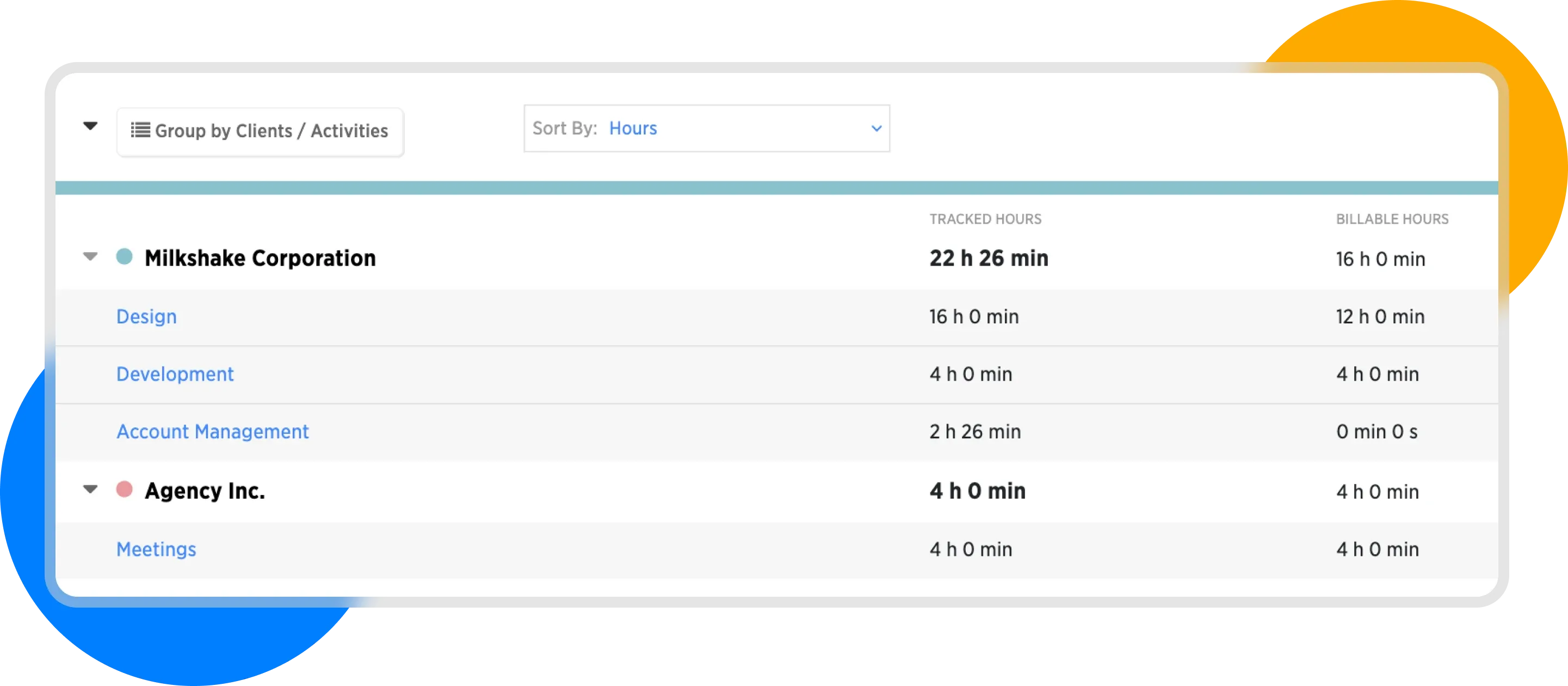Collapse Milkshake Corporation group
The height and width of the screenshot is (686, 1568).
point(90,257)
